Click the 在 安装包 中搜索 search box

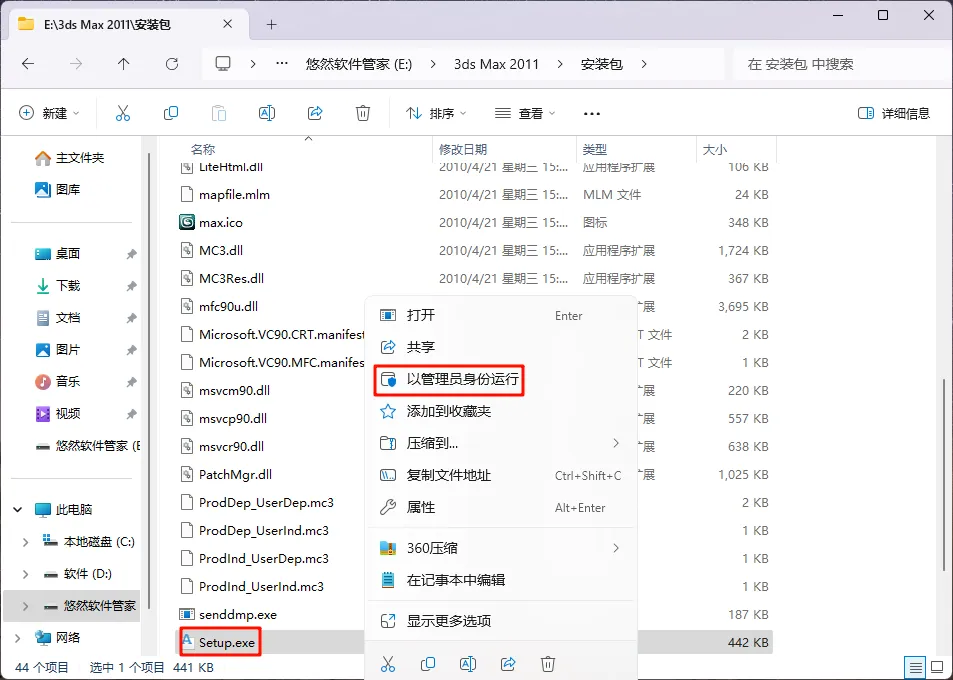point(839,64)
